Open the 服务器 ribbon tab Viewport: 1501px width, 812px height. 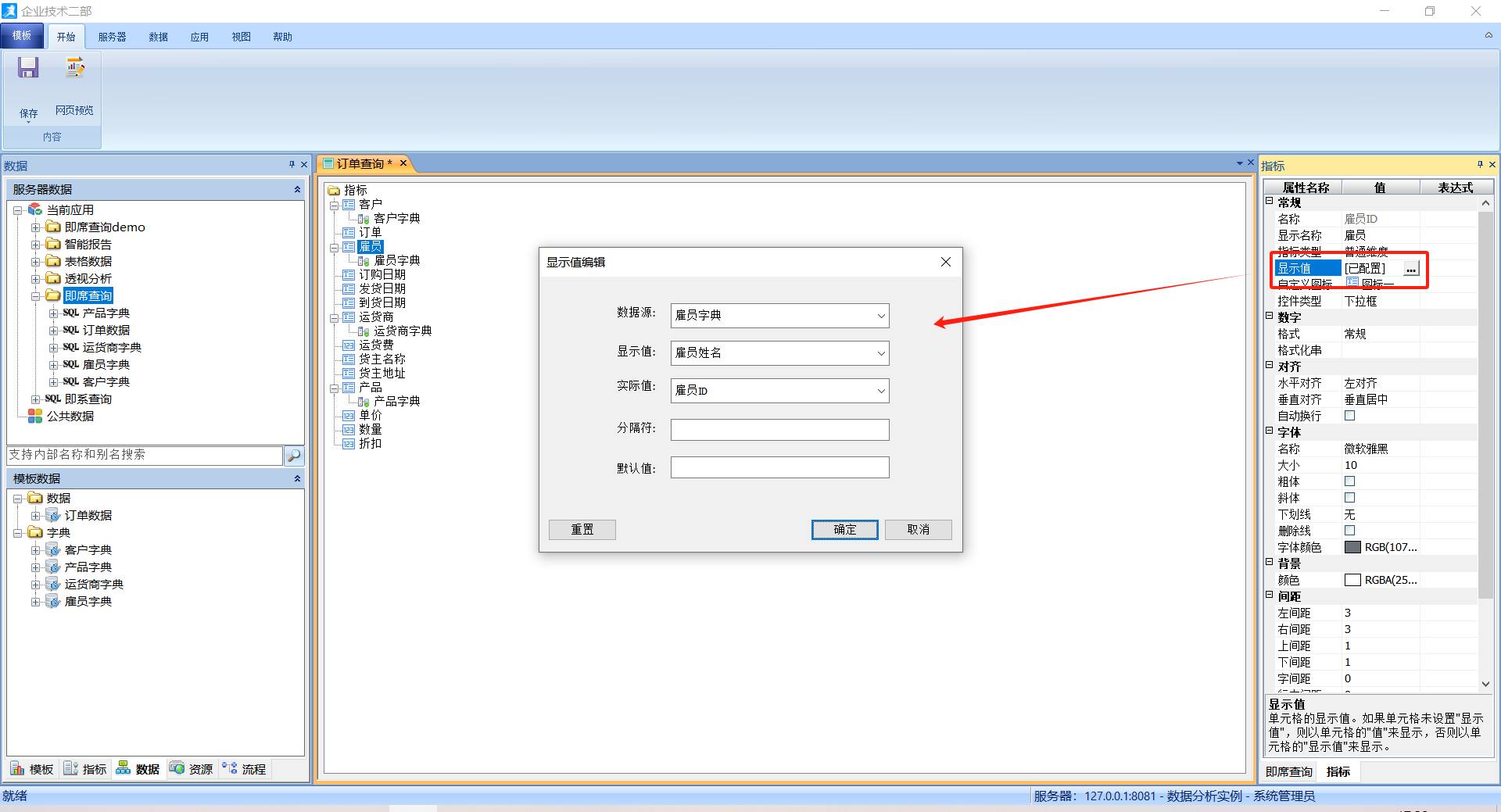(112, 37)
